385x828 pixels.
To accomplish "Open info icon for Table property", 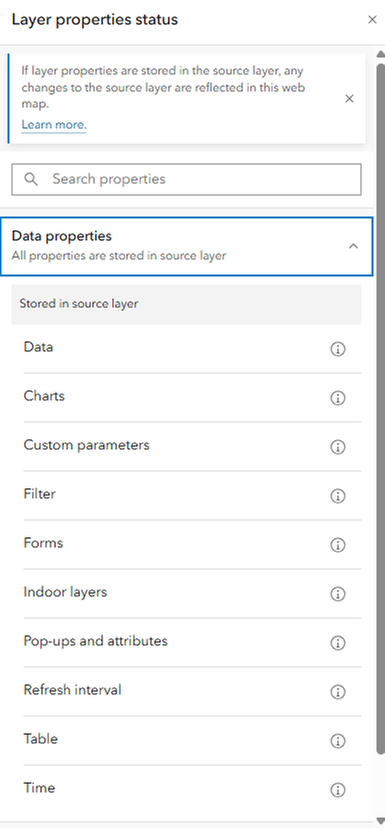I will pyautogui.click(x=337, y=741).
